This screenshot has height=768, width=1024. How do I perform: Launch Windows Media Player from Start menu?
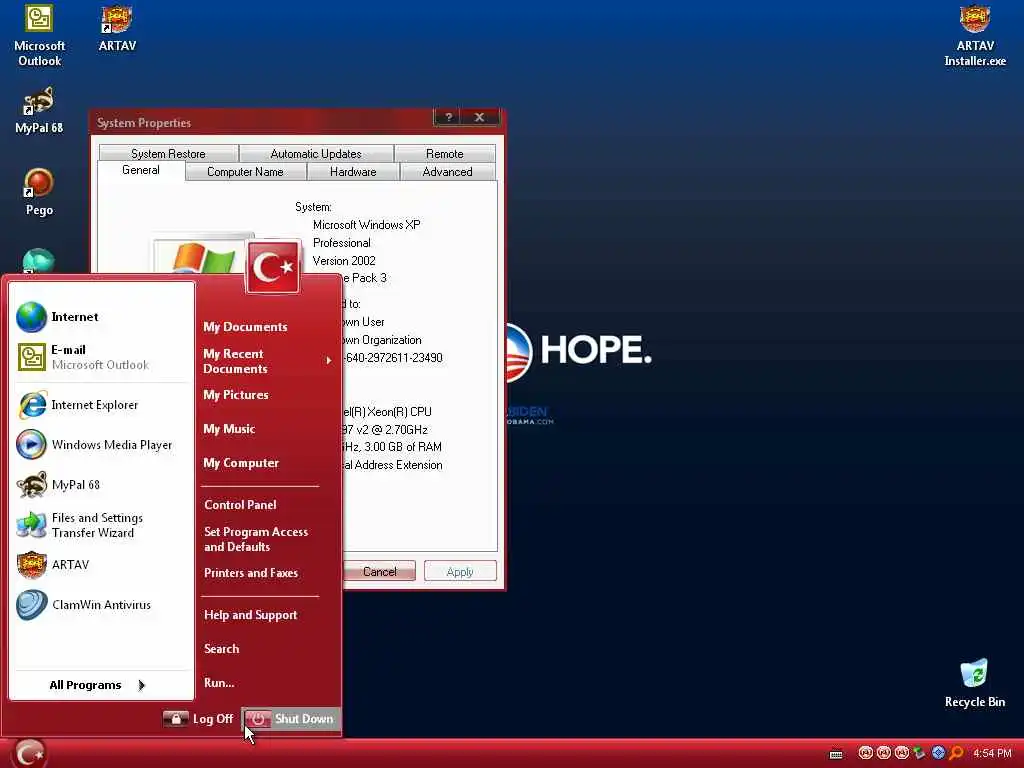tap(101, 445)
